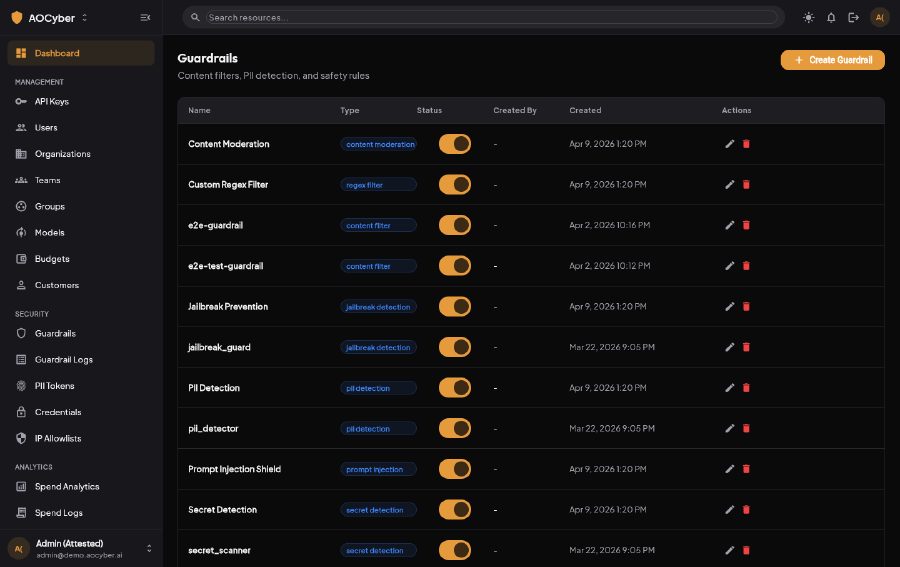Select Guardrails in Security section

coord(81,333)
